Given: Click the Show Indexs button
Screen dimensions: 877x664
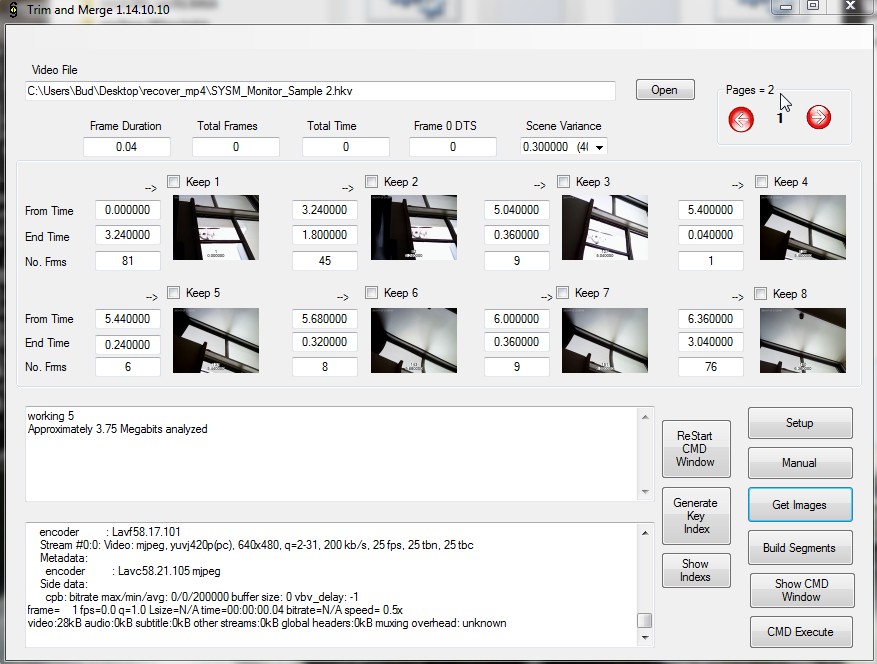Looking at the screenshot, I should (x=696, y=571).
